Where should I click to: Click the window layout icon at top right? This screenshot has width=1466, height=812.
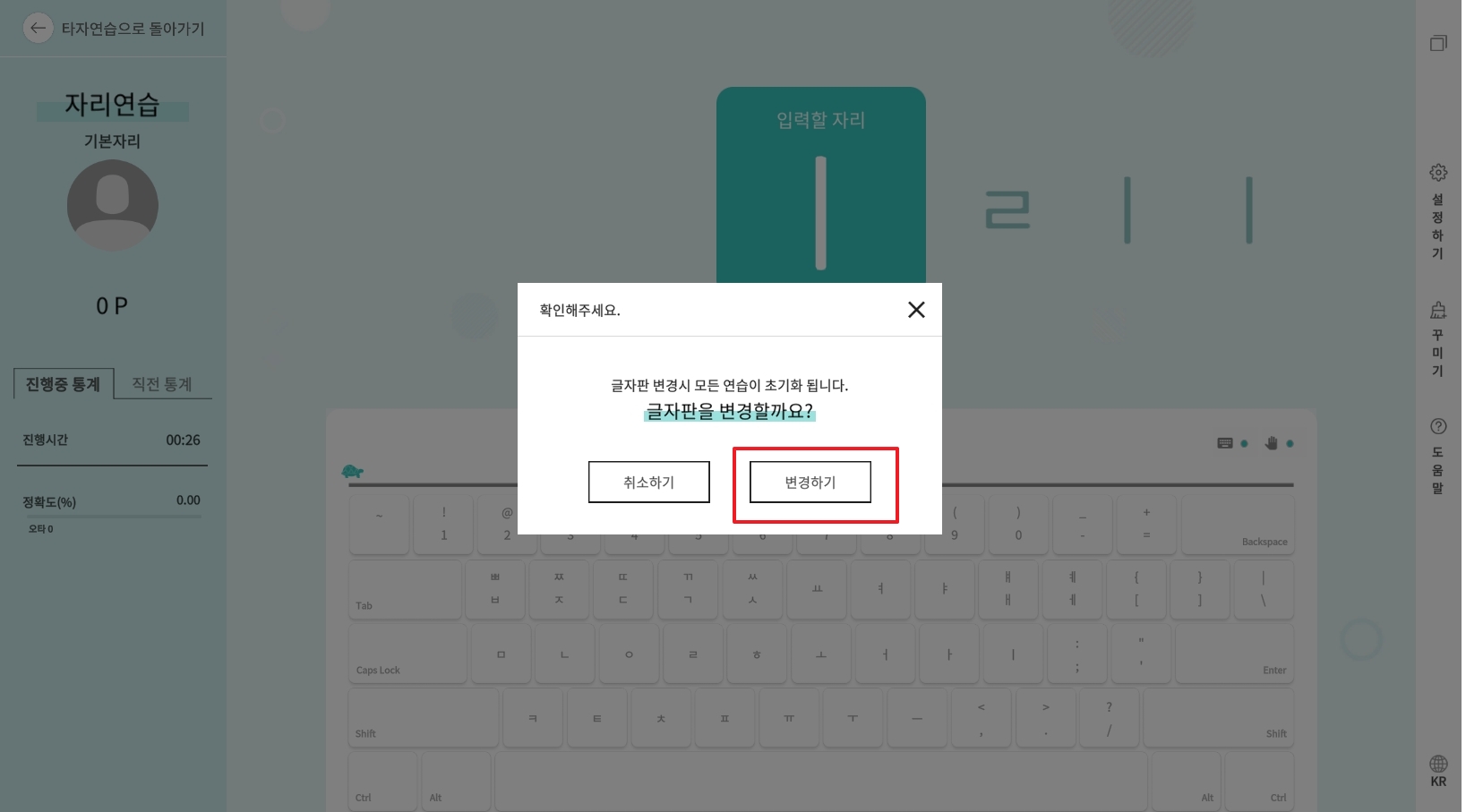[1438, 42]
